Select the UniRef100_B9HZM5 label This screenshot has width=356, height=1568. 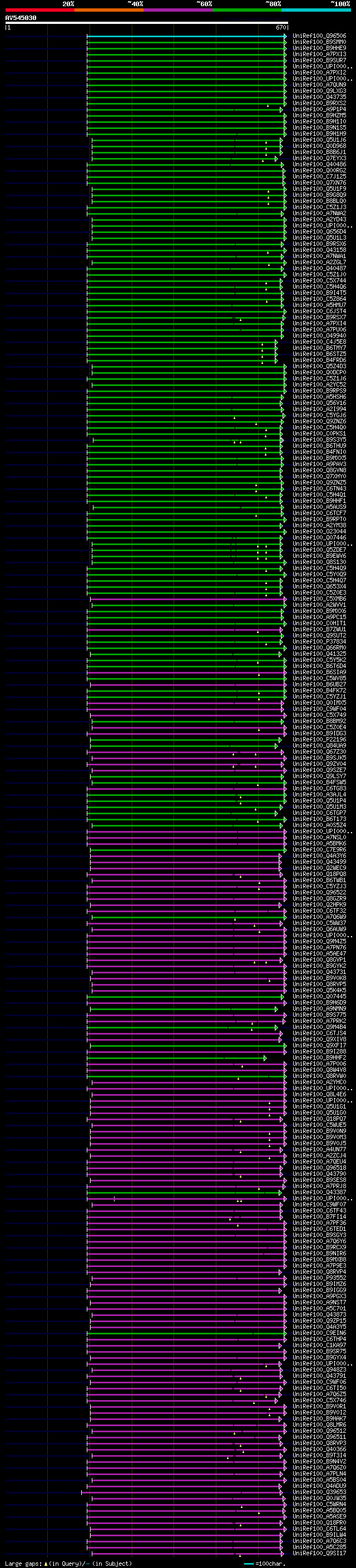click(319, 116)
